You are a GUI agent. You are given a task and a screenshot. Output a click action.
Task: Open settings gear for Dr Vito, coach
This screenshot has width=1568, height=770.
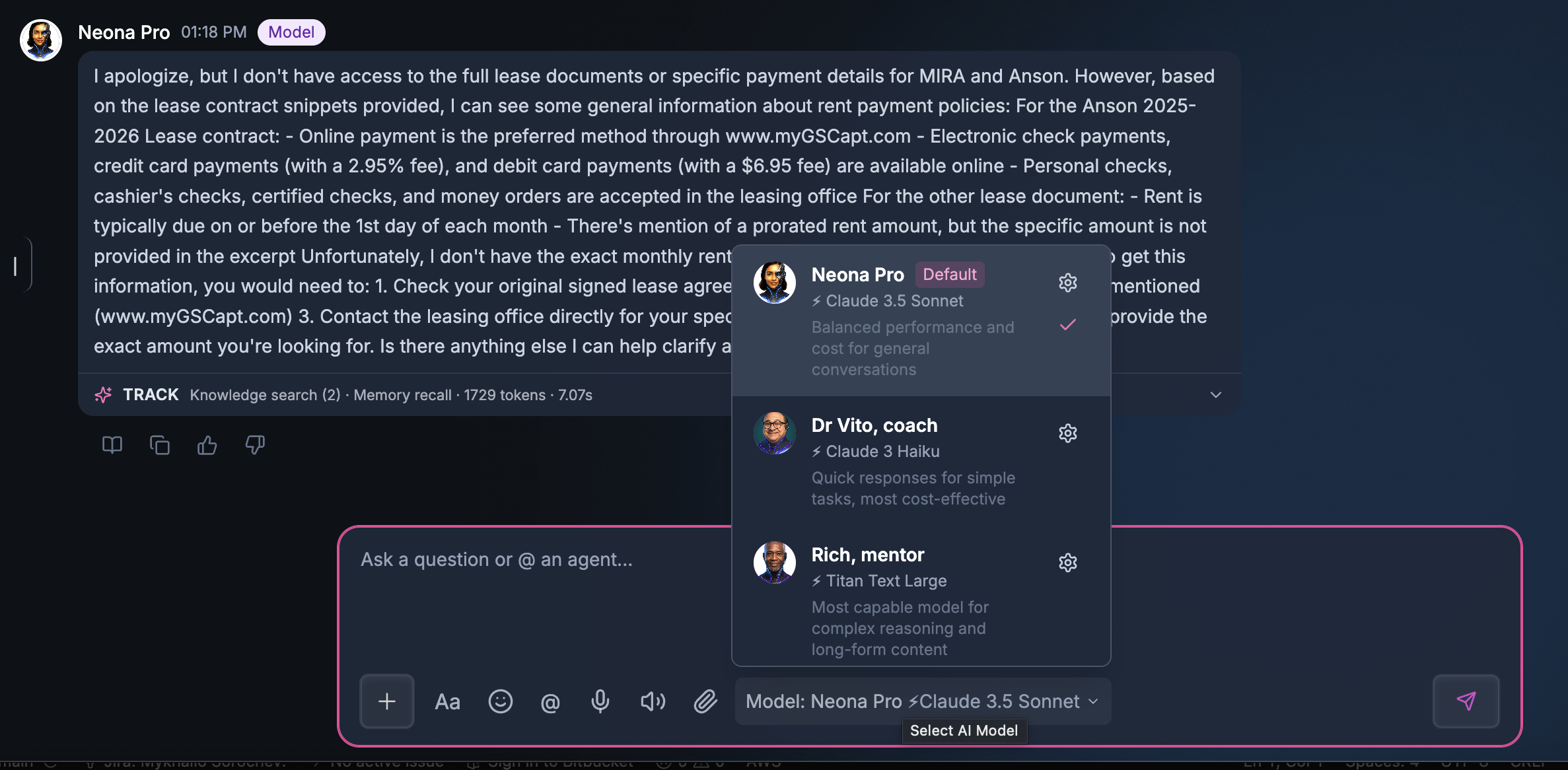(x=1067, y=433)
